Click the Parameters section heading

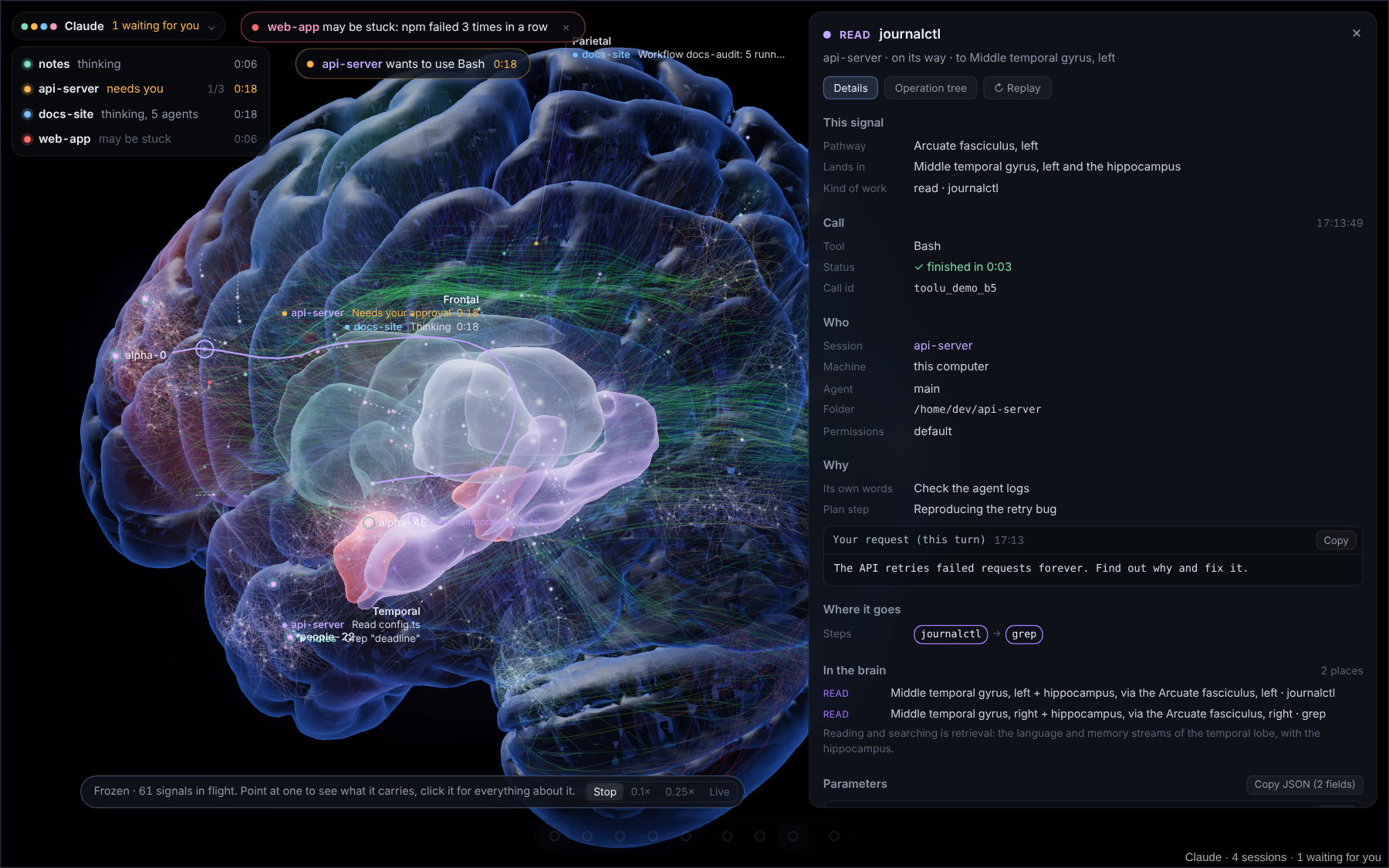click(855, 784)
